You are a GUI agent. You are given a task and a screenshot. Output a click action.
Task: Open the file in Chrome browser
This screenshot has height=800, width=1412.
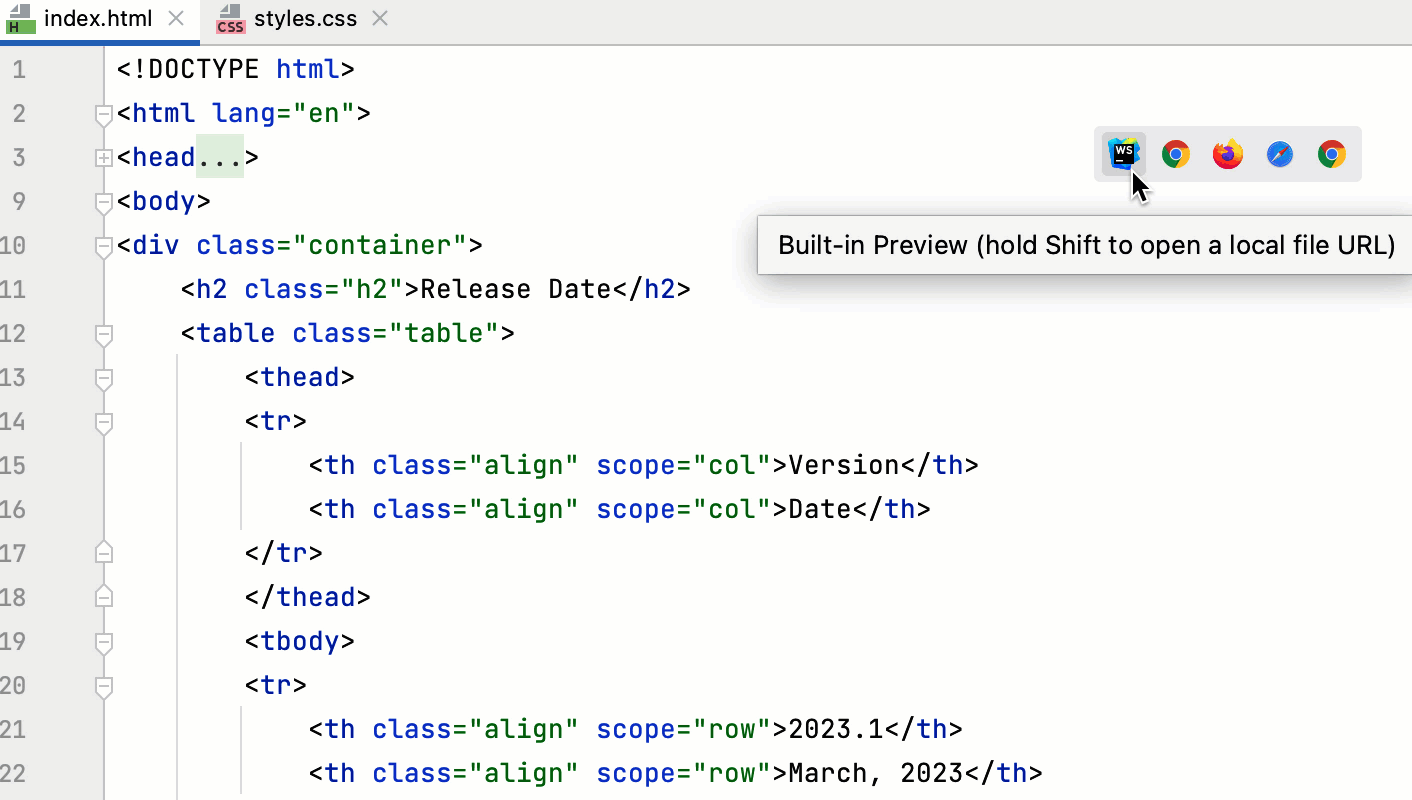coord(1176,154)
